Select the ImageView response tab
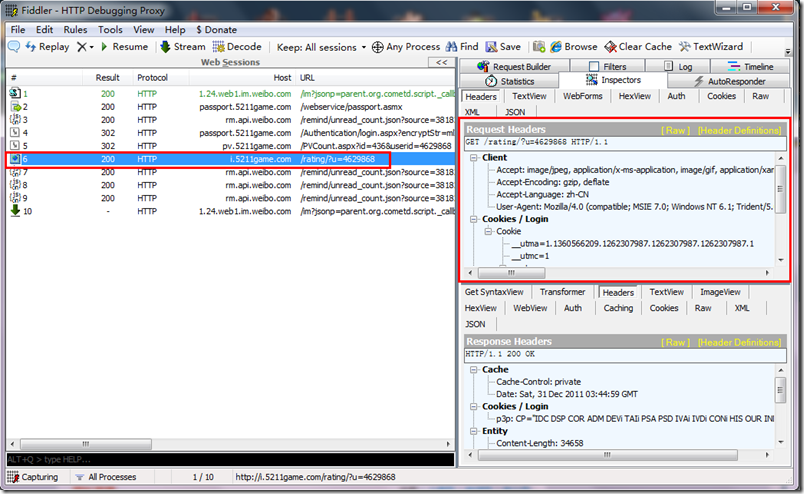This screenshot has height=494, width=804. click(x=720, y=292)
